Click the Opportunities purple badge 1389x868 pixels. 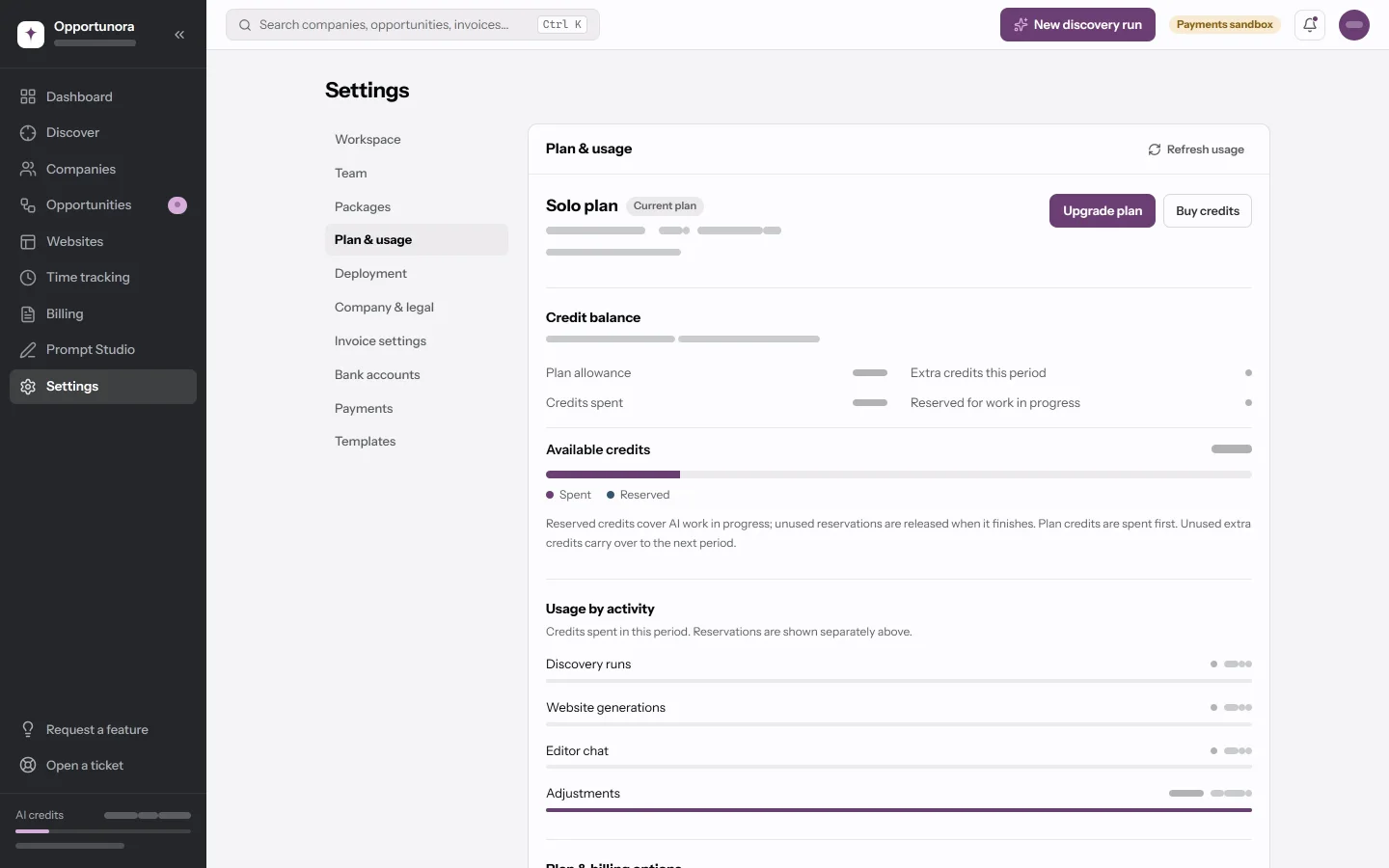pos(177,205)
